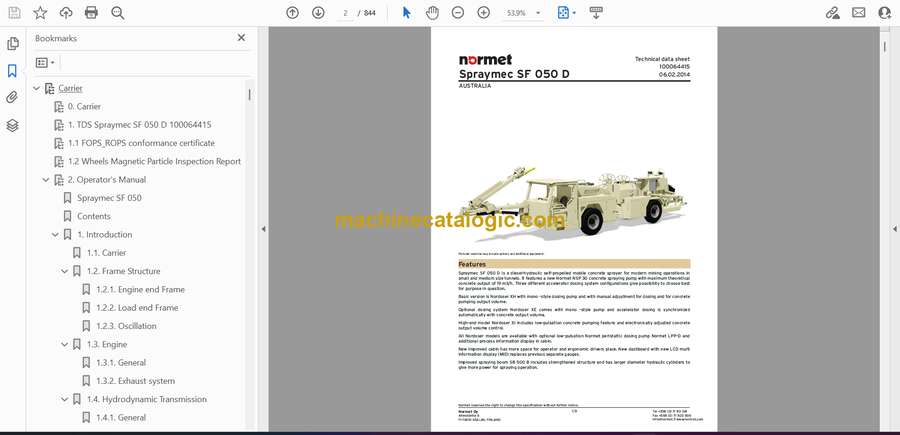Collapse the Carrier bookmark
Image resolution: width=900 pixels, height=435 pixels.
coord(36,88)
